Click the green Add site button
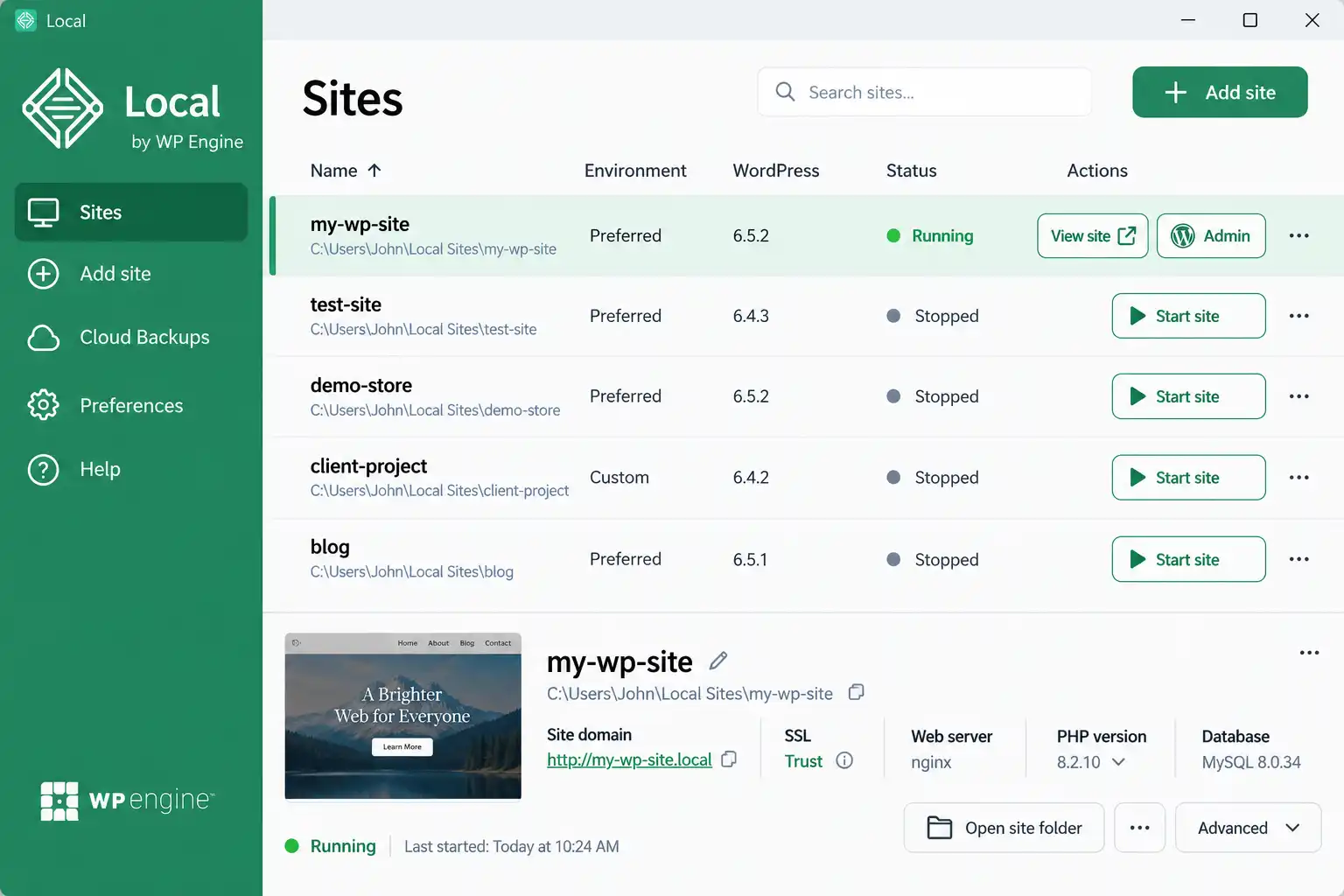The height and width of the screenshot is (896, 1344). coord(1220,92)
